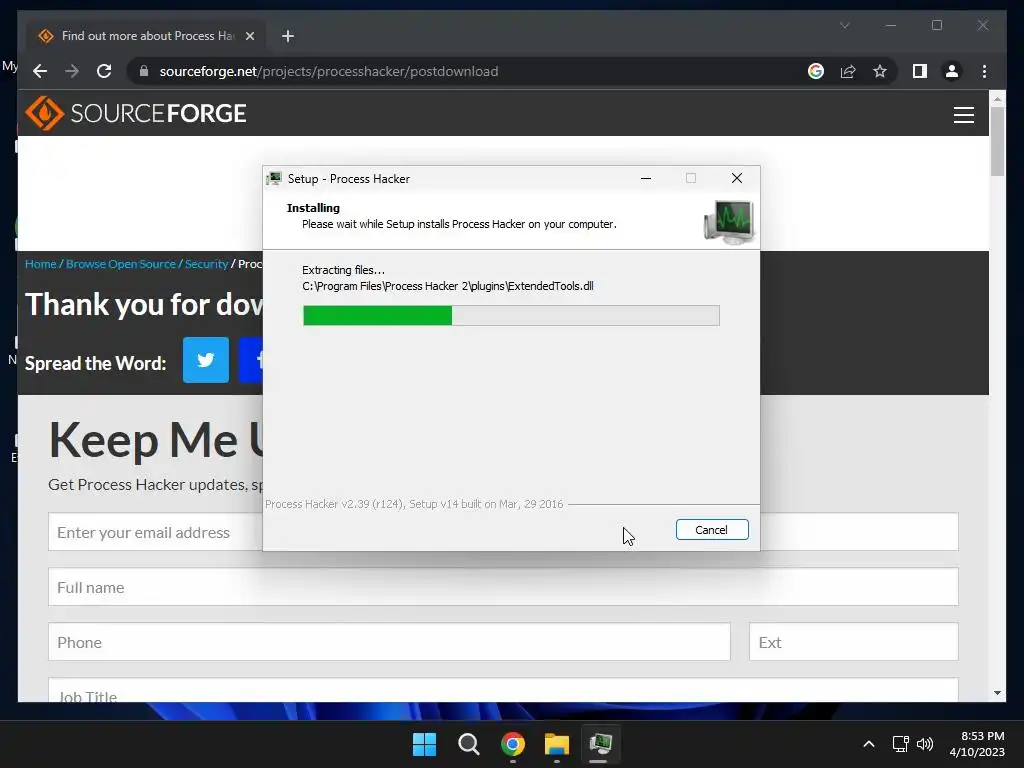Open Browse Open Source breadcrumb link

[121, 264]
